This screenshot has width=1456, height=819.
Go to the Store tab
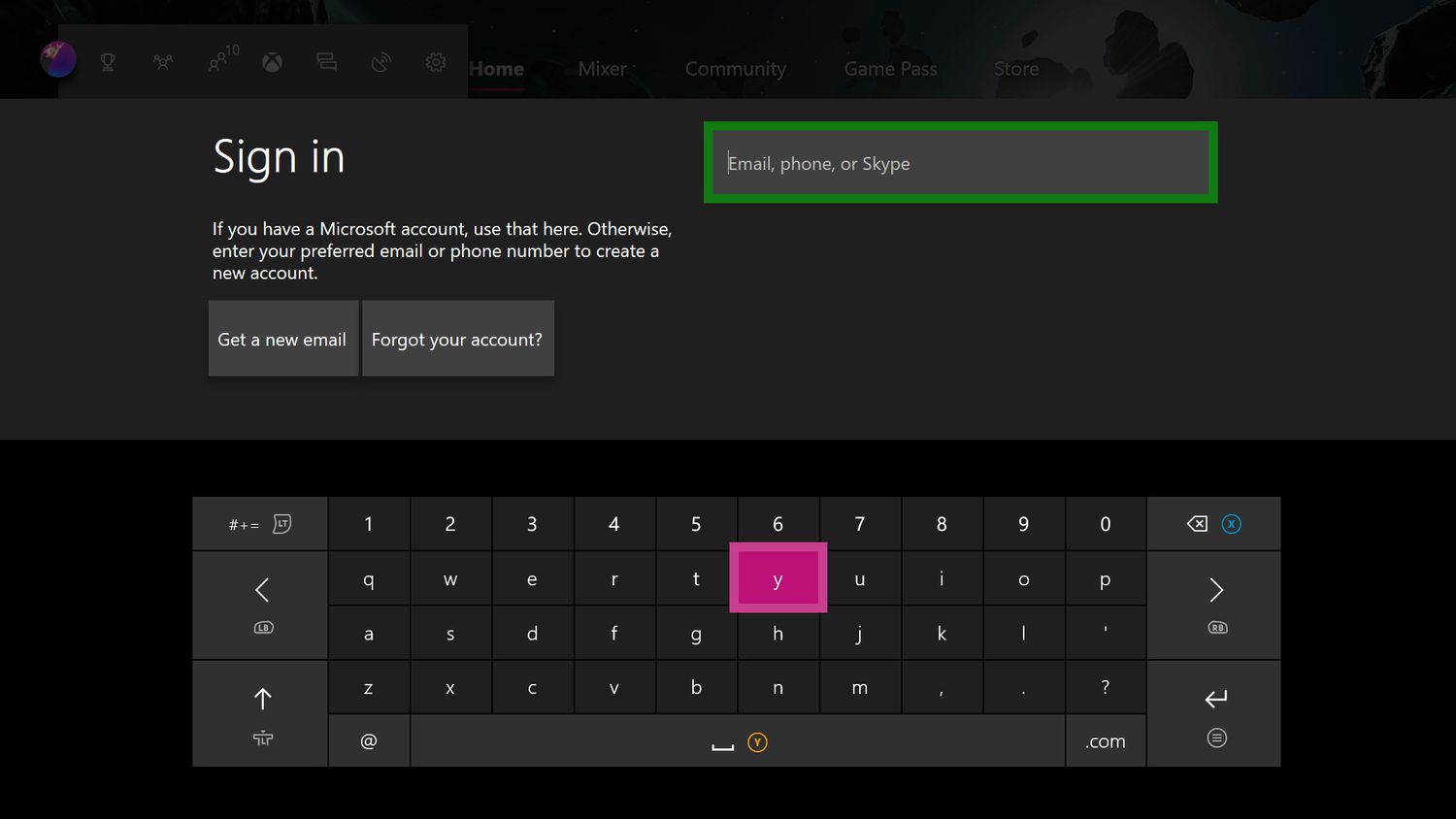(1016, 69)
